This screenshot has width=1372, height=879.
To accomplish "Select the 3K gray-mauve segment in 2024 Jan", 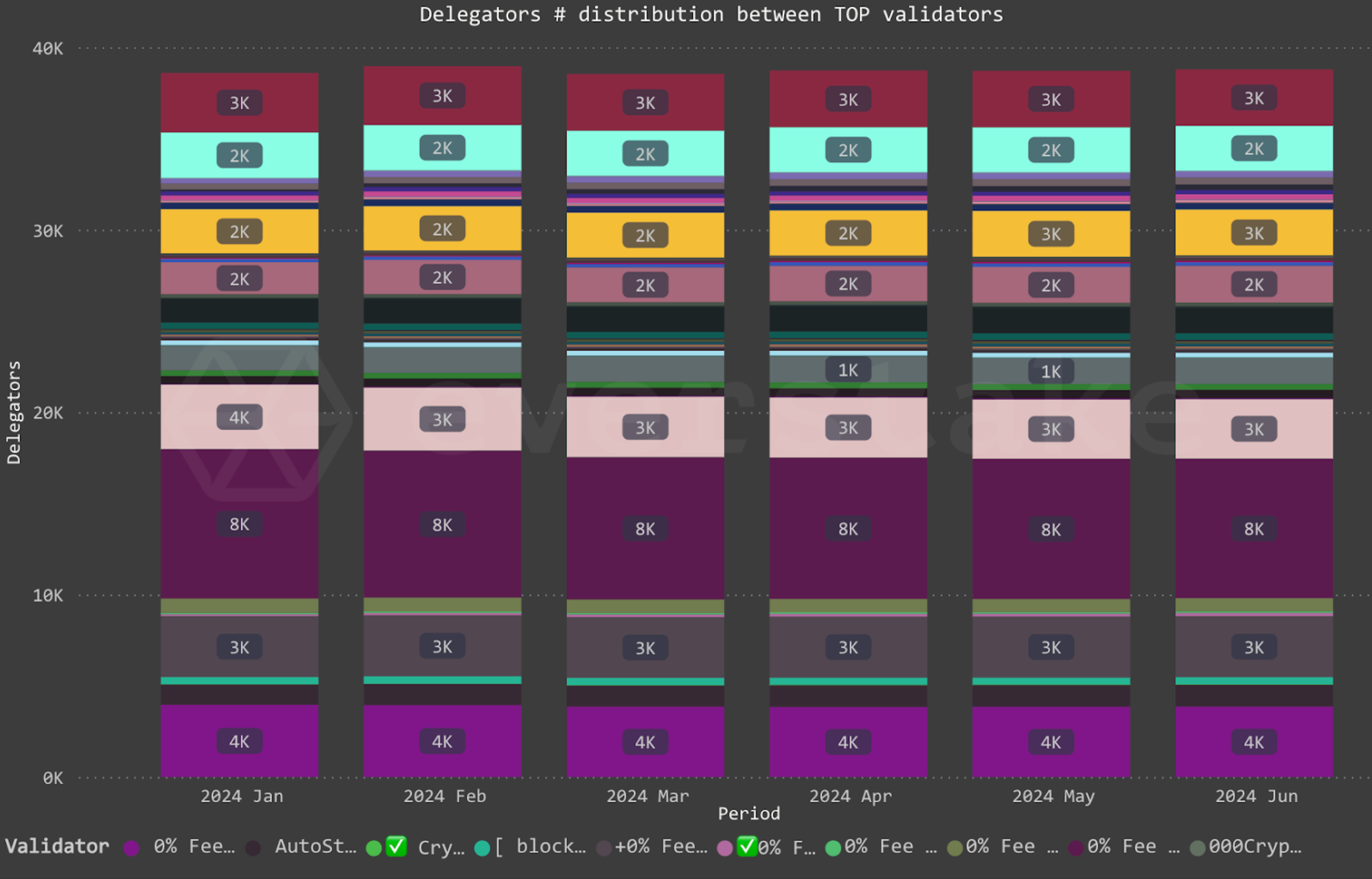I will click(x=240, y=647).
